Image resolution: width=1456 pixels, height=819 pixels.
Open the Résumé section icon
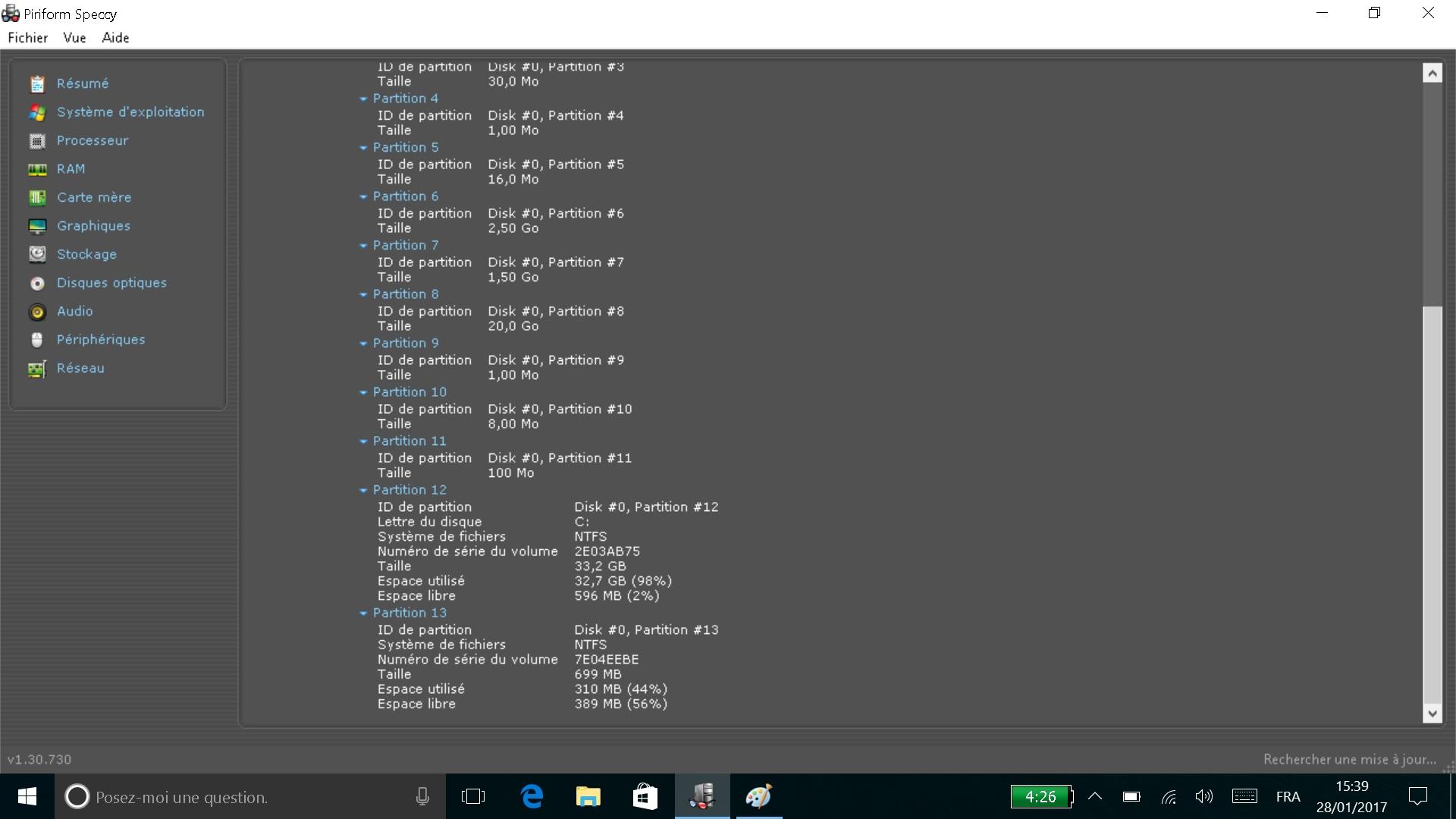pyautogui.click(x=37, y=84)
